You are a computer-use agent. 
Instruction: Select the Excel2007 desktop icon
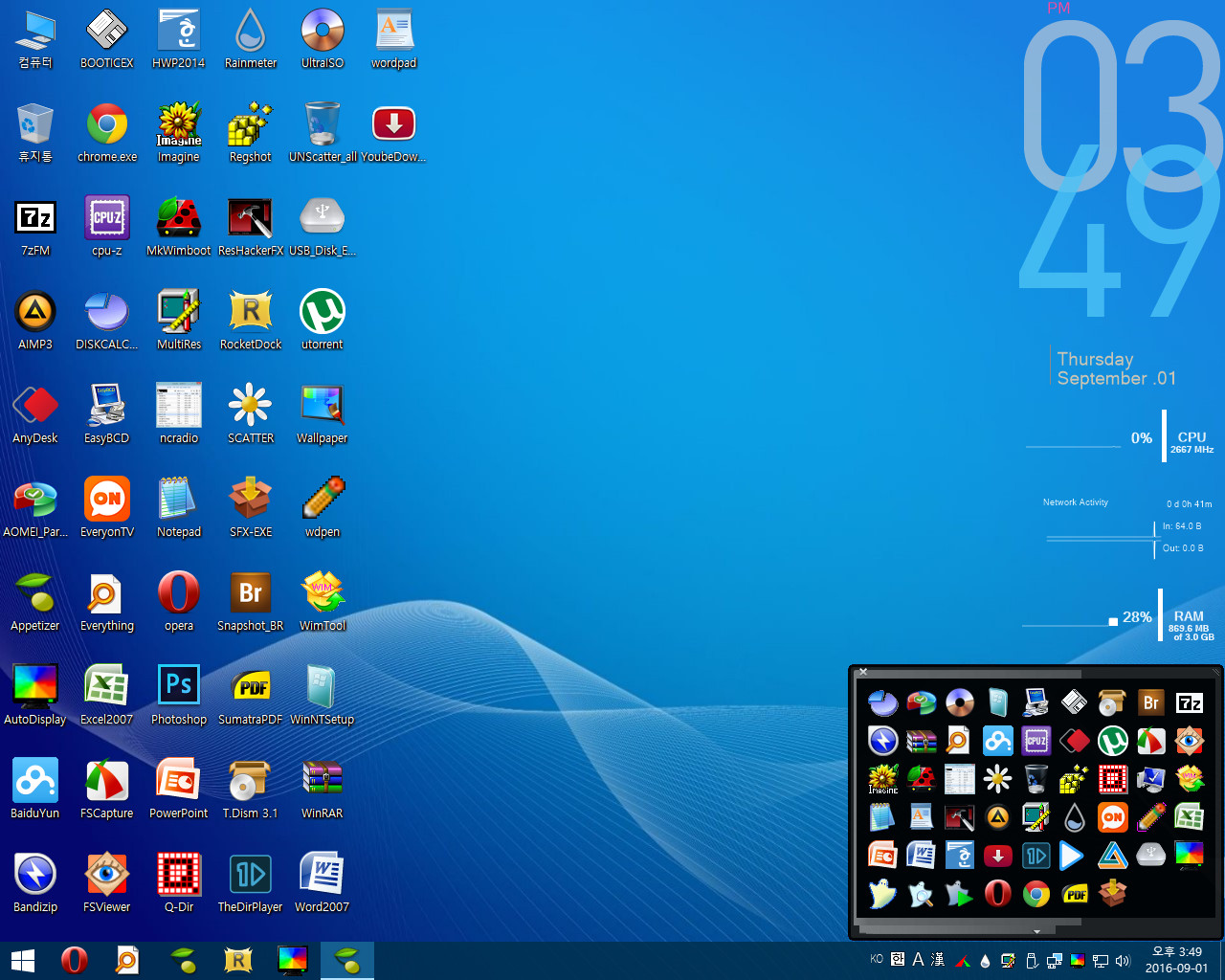107,697
